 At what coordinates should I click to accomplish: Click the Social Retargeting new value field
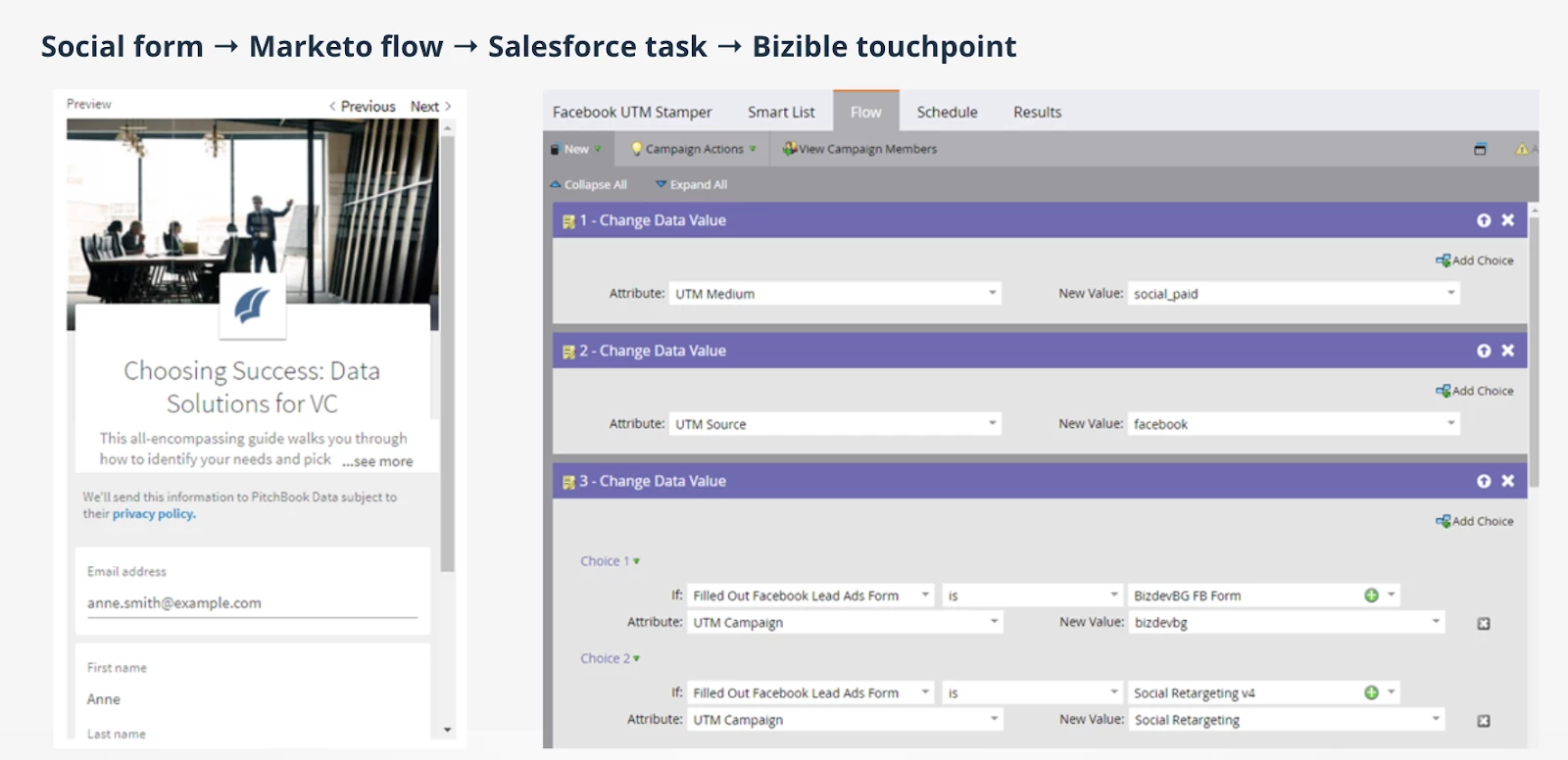coord(1287,719)
